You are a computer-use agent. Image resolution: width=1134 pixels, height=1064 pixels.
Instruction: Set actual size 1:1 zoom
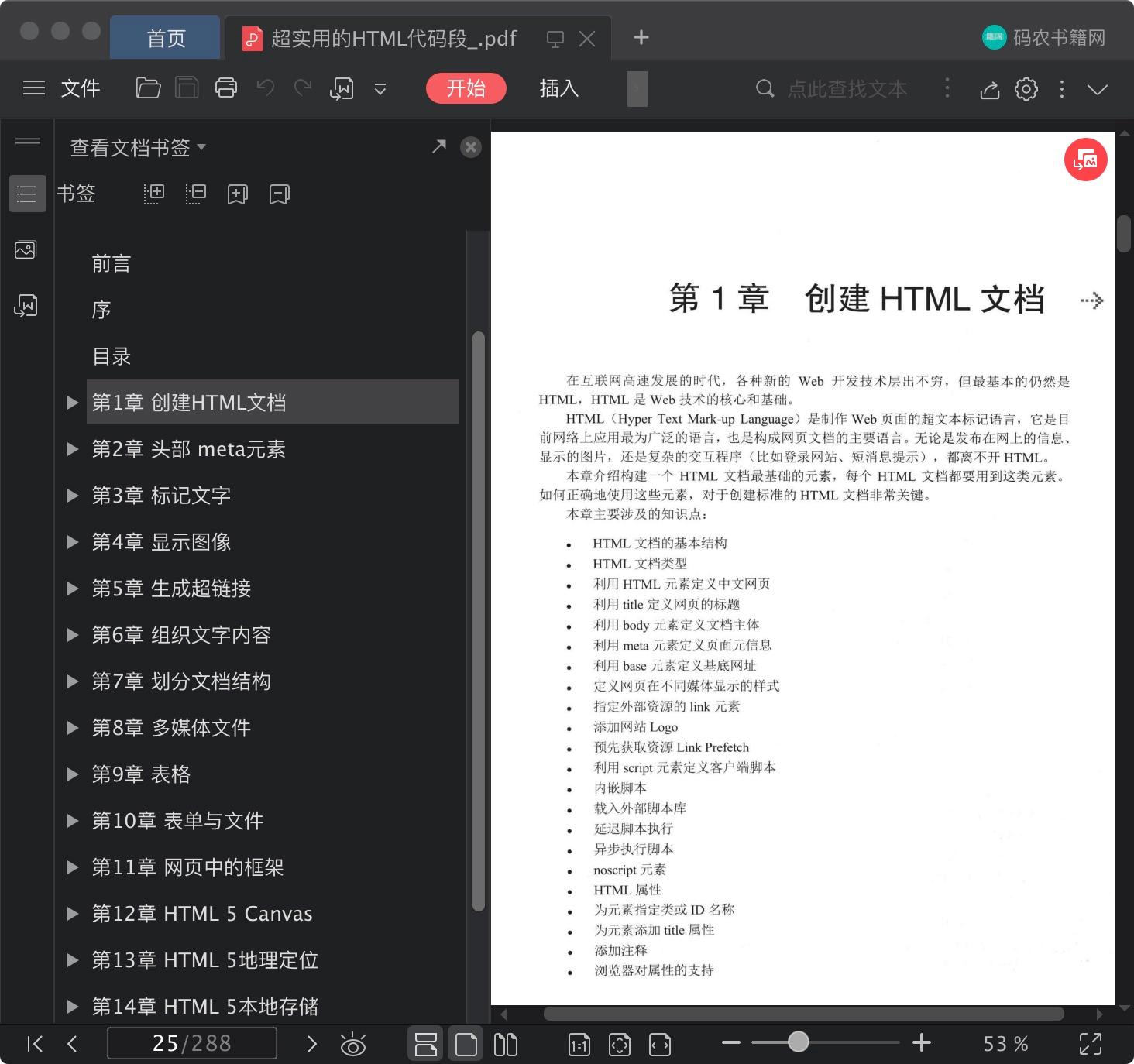click(x=579, y=1045)
